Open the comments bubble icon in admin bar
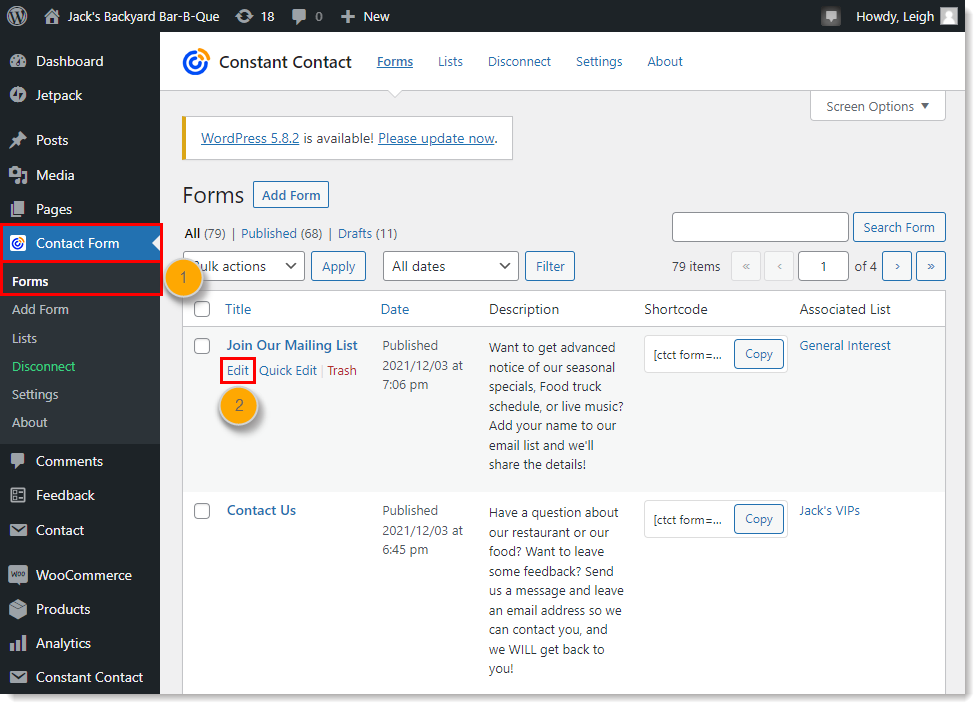Viewport: 980px width, 709px height. [299, 16]
